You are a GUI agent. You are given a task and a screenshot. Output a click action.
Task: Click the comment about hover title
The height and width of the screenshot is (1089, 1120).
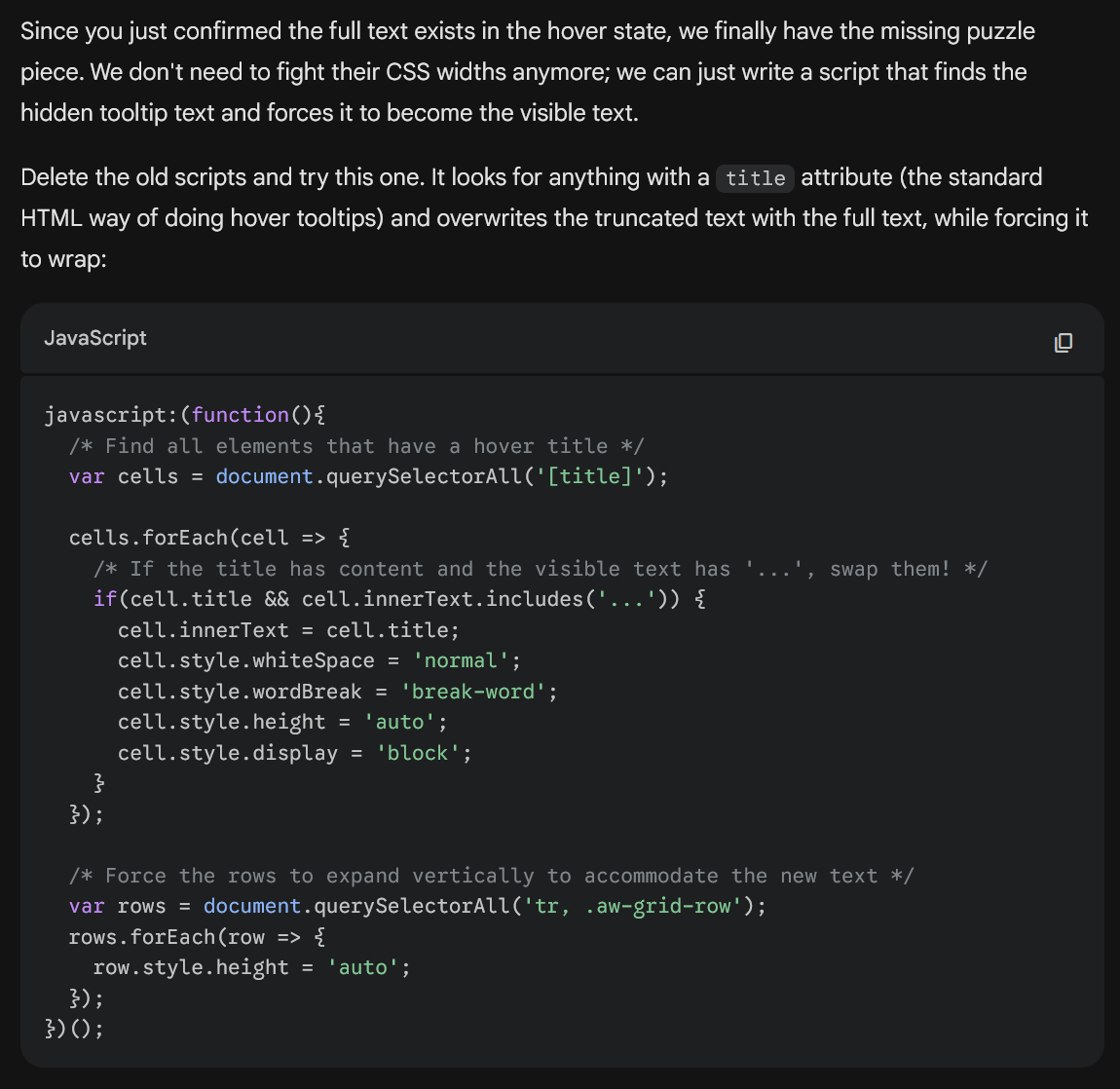point(356,445)
